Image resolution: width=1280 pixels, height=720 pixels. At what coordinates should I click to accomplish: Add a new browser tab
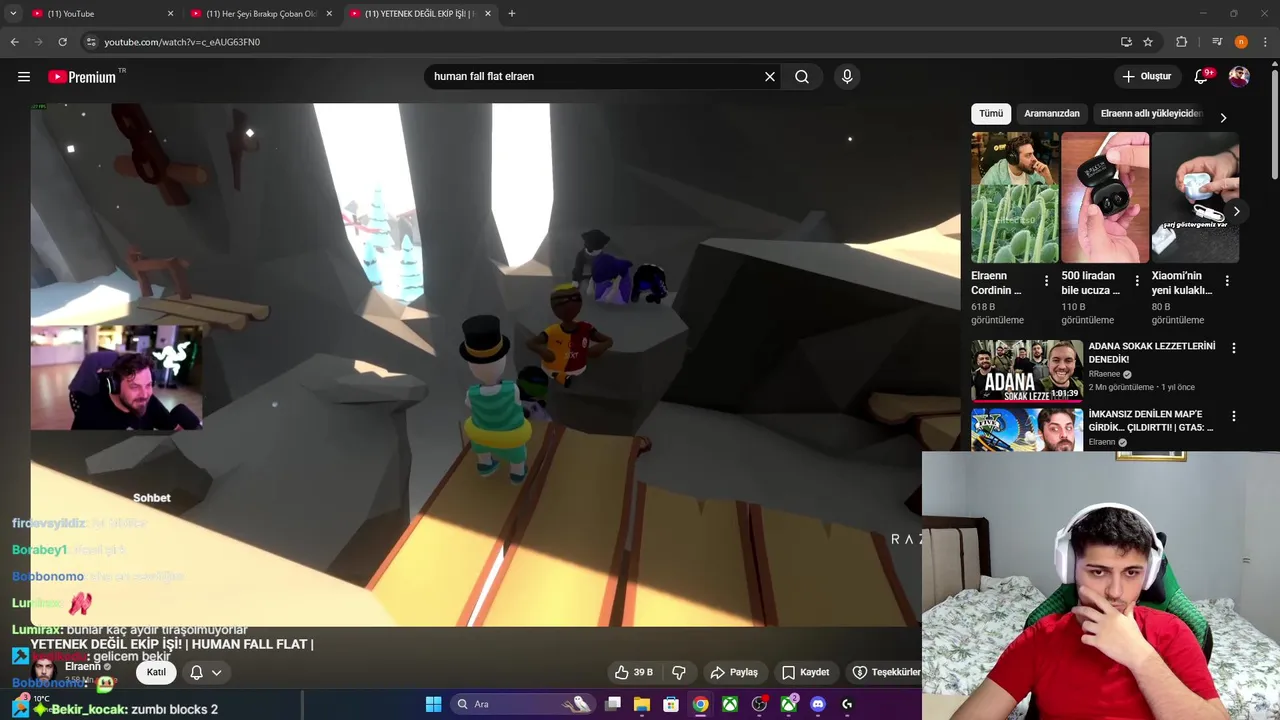pyautogui.click(x=511, y=14)
